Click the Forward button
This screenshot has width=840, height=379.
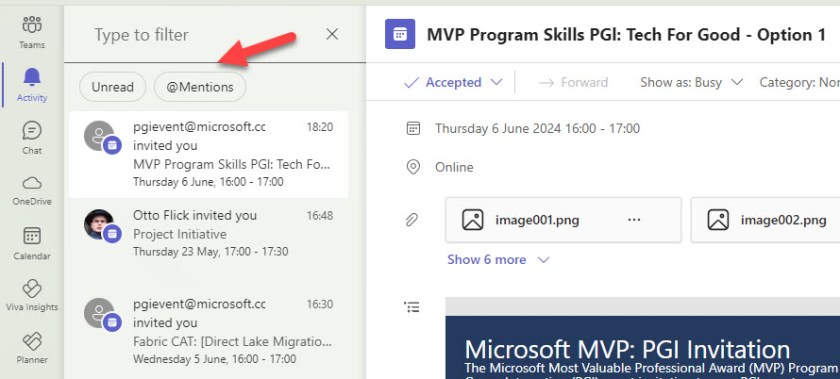573,83
